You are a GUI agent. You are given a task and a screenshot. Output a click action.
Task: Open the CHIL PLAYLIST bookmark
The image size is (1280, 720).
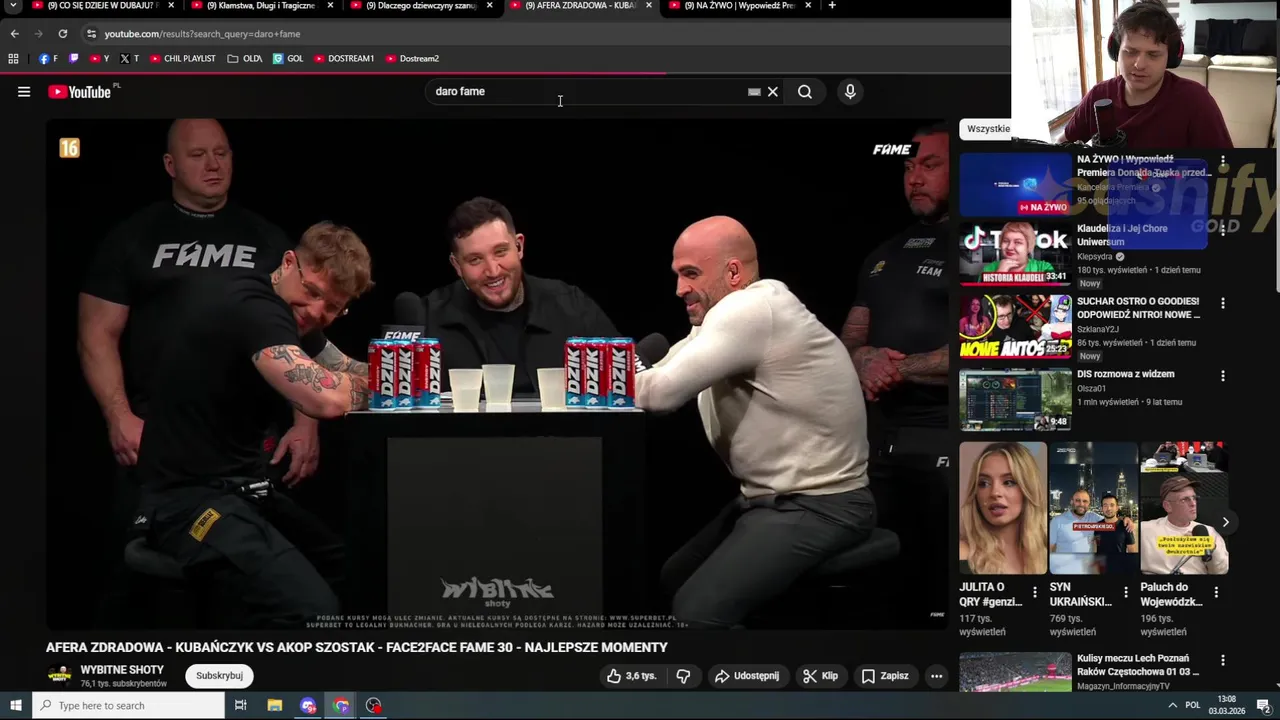[182, 59]
